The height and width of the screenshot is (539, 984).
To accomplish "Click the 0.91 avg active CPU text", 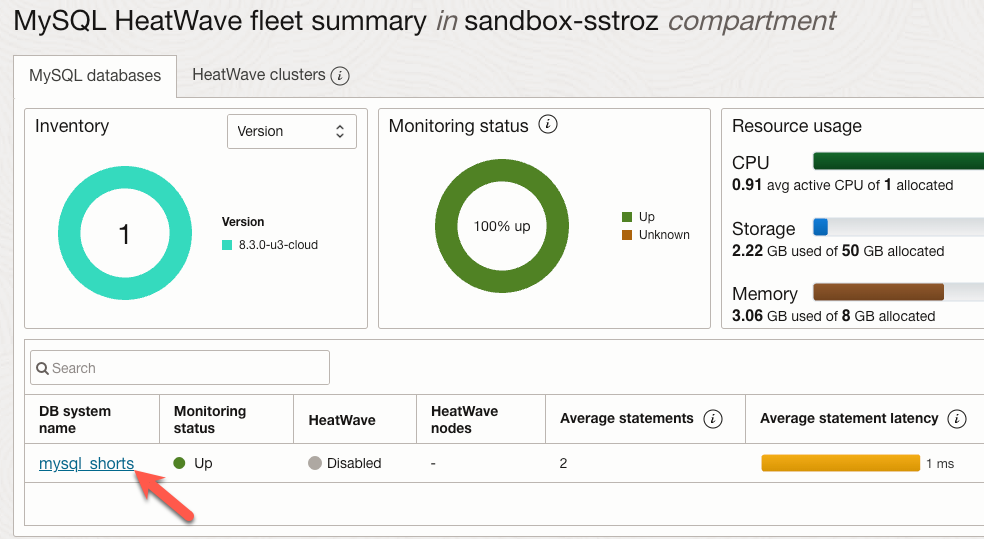I will (x=843, y=185).
